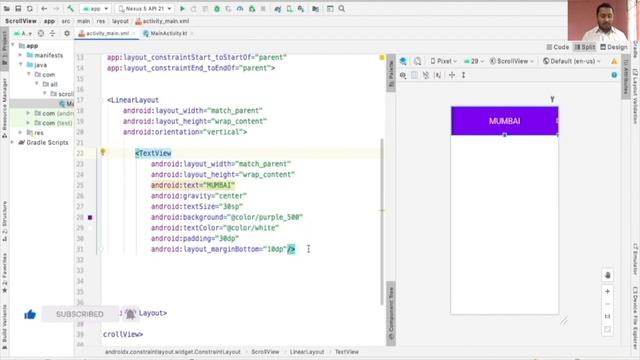Select the MUMBAI TextView in the design preview
The width and height of the screenshot is (640, 360).
[504, 121]
